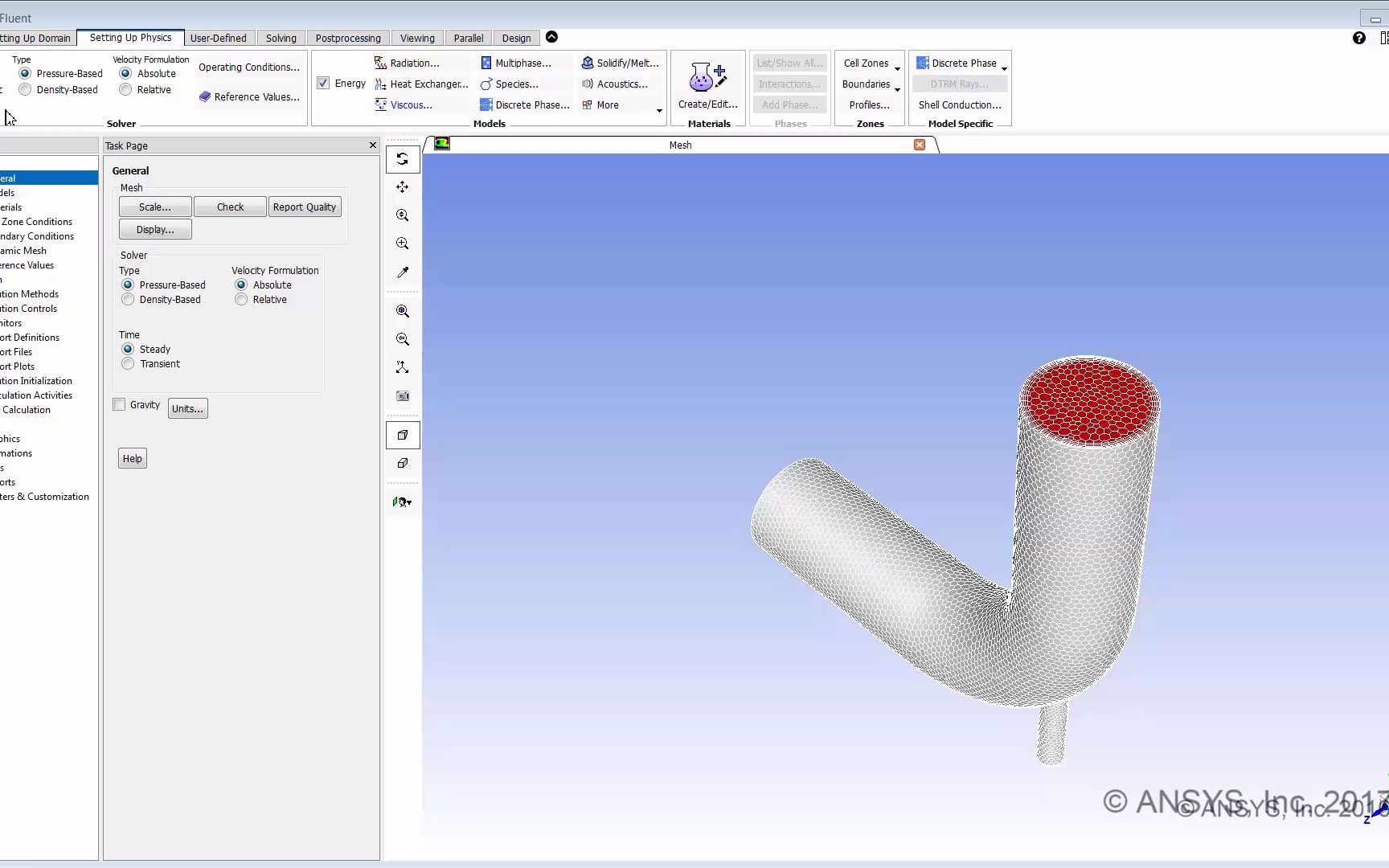This screenshot has width=1389, height=868.
Task: Switch to the Postprocessing ribbon tab
Action: [347, 38]
